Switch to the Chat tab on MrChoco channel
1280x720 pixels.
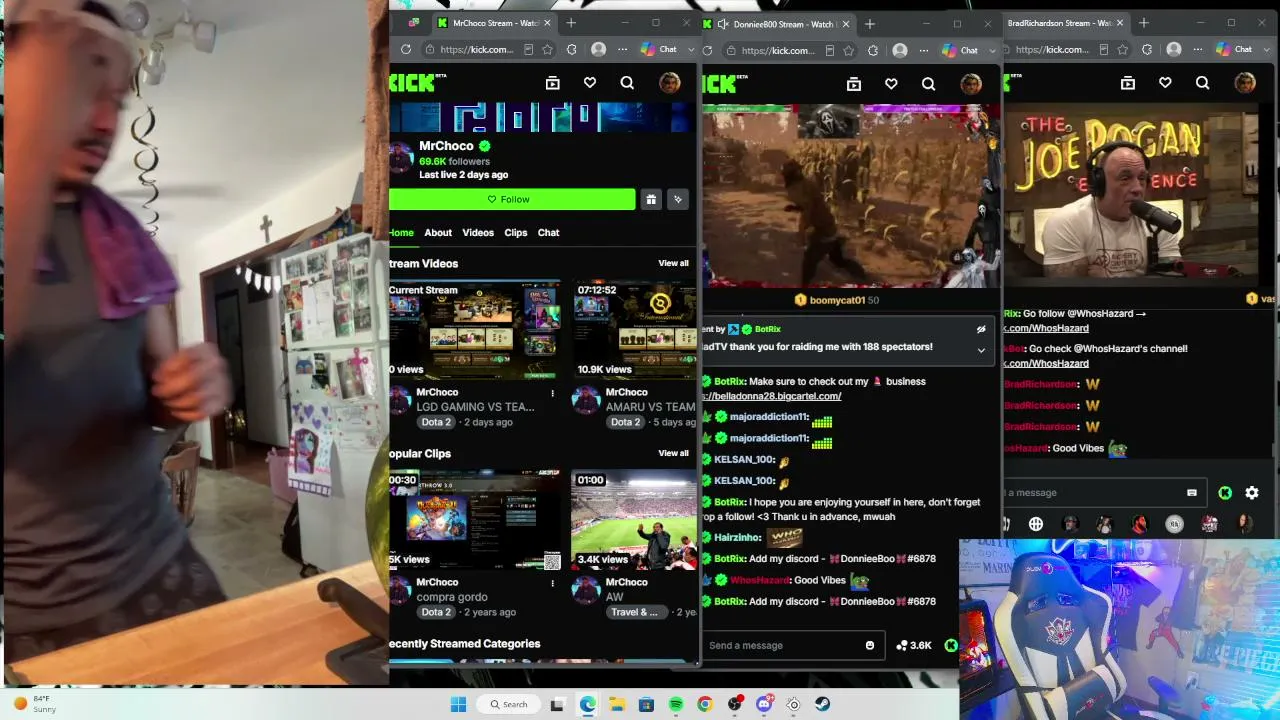549,232
